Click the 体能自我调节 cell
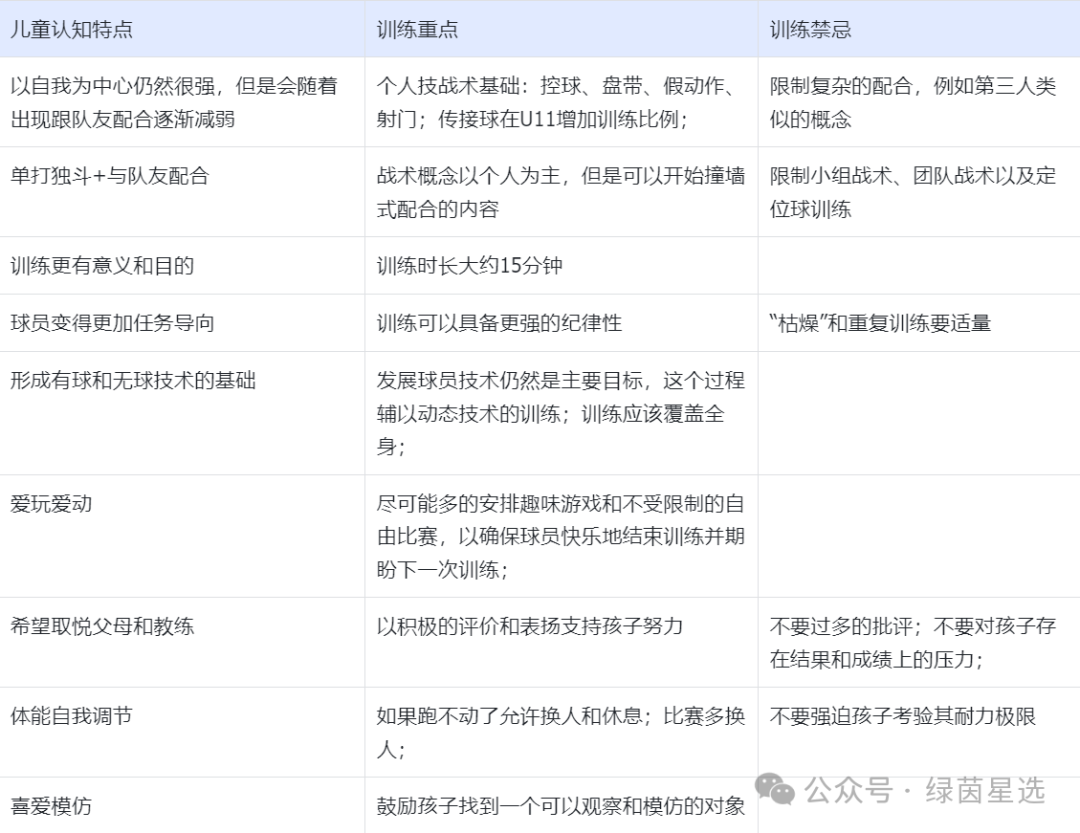Image resolution: width=1080 pixels, height=833 pixels. click(x=182, y=732)
